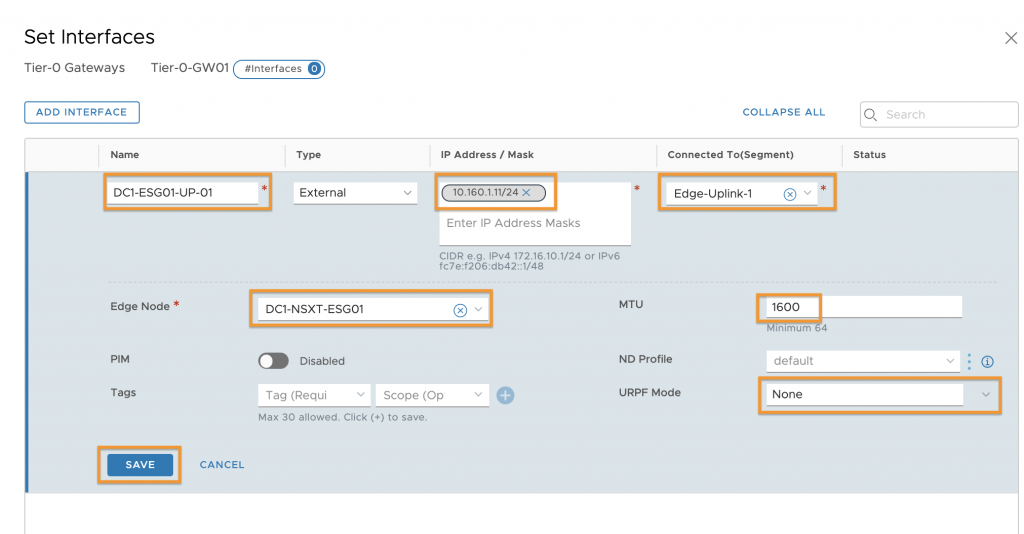
Task: Open the ND Profile default dropdown
Action: (x=863, y=360)
